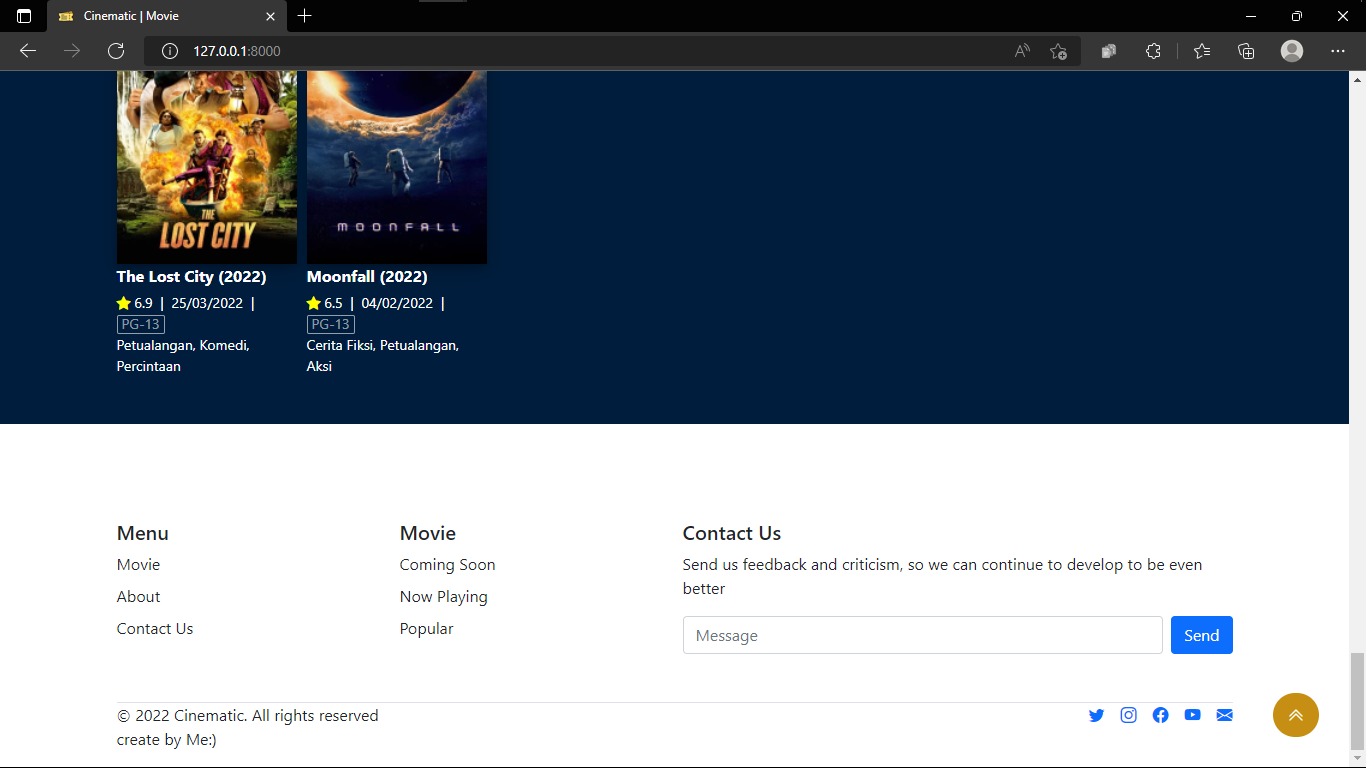
Task: Click the genres text Petualangan, Komedi, Percintaan
Action: tap(183, 355)
